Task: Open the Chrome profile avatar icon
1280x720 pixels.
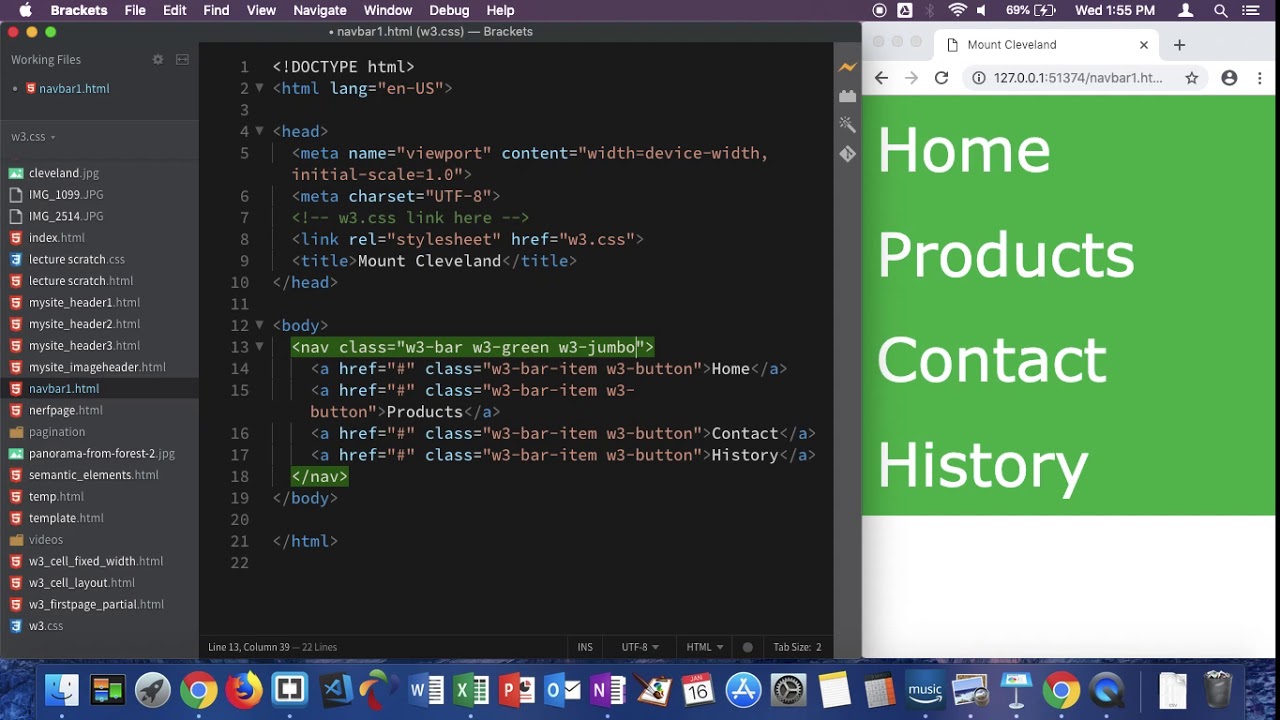Action: pyautogui.click(x=1229, y=78)
